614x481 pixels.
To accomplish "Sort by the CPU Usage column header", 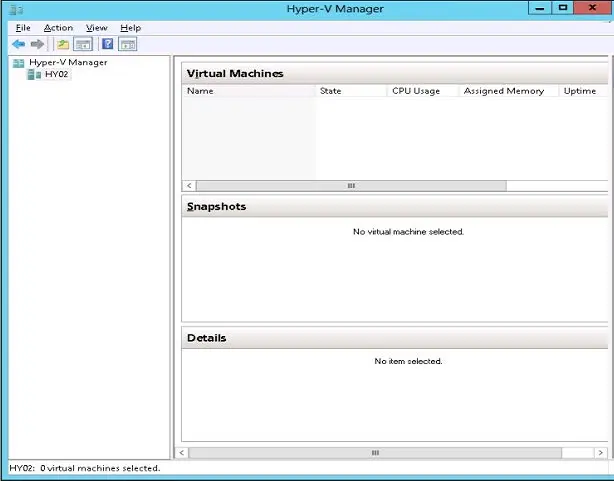I will pos(422,91).
